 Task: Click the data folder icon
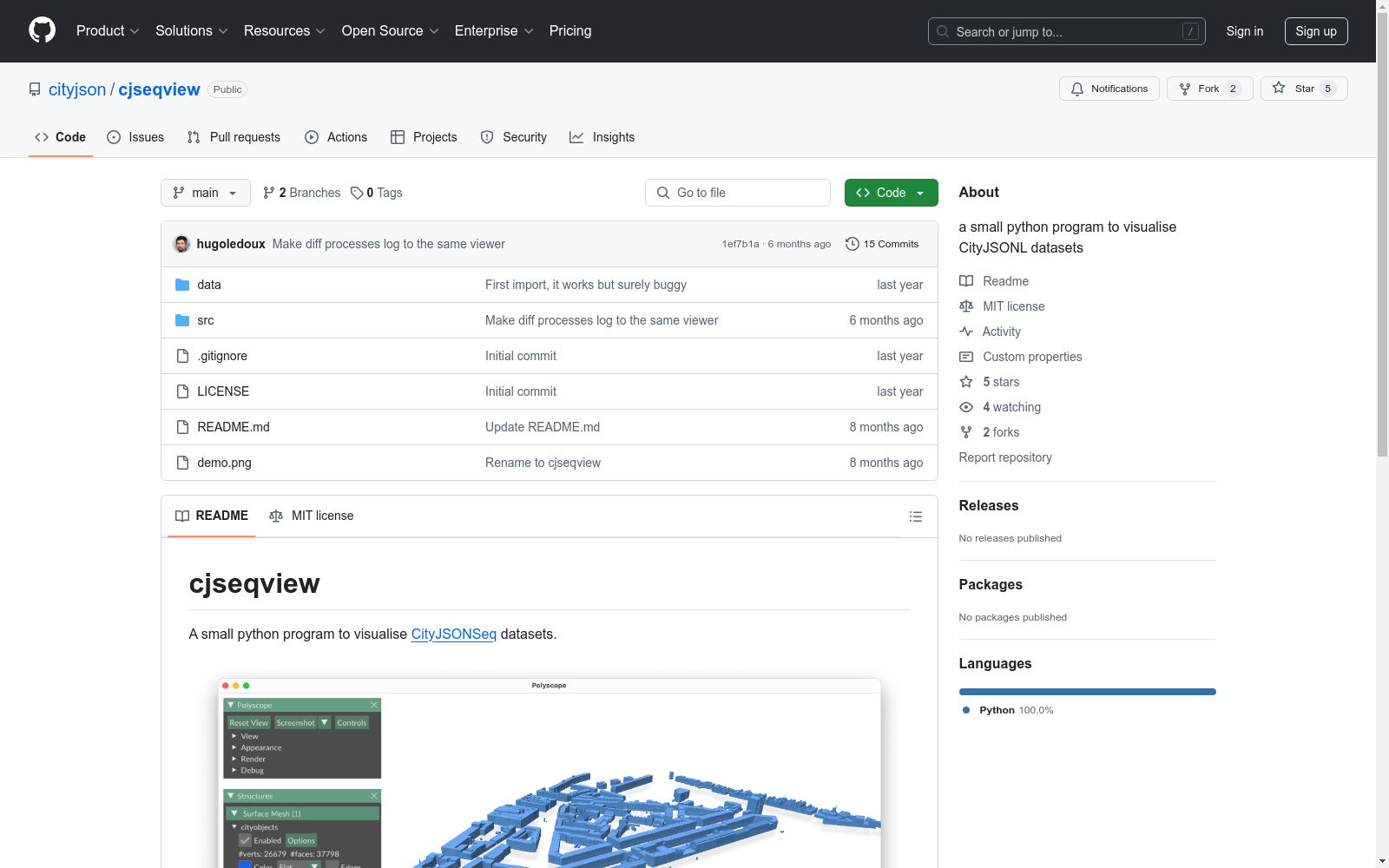[182, 285]
